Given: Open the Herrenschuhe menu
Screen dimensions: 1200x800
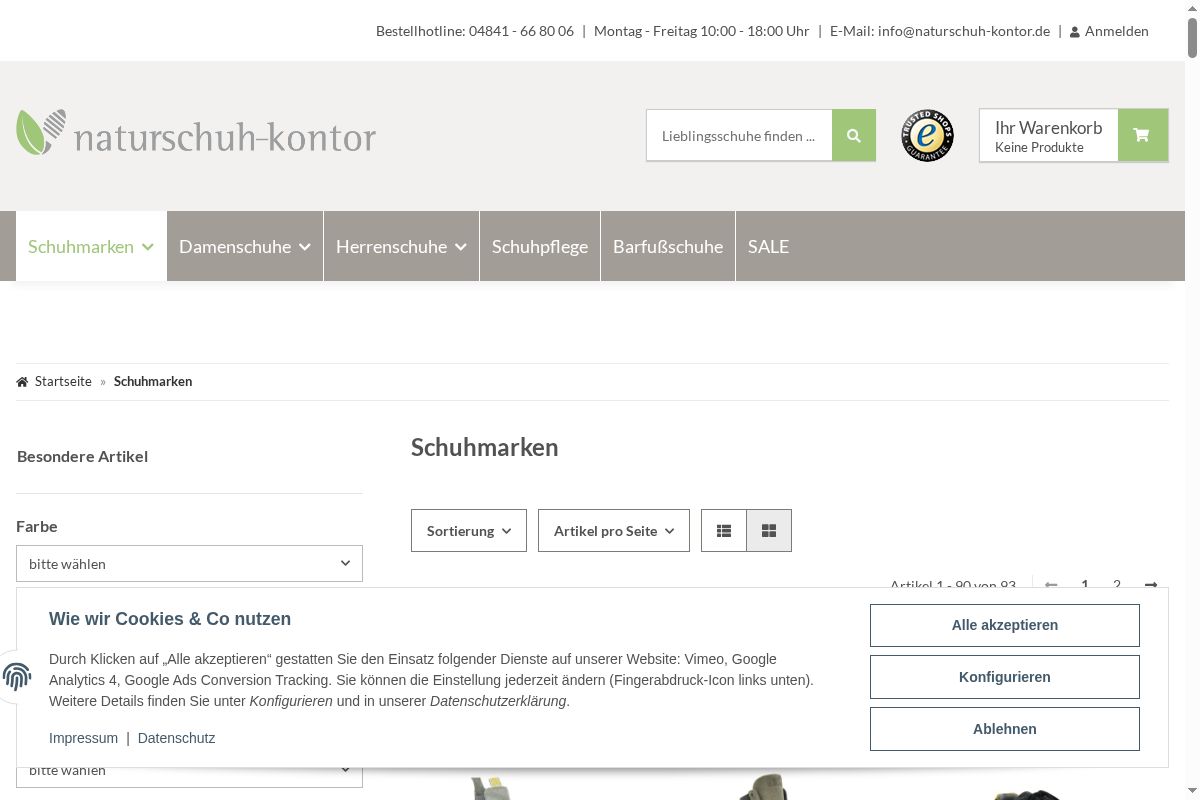Looking at the screenshot, I should (401, 247).
